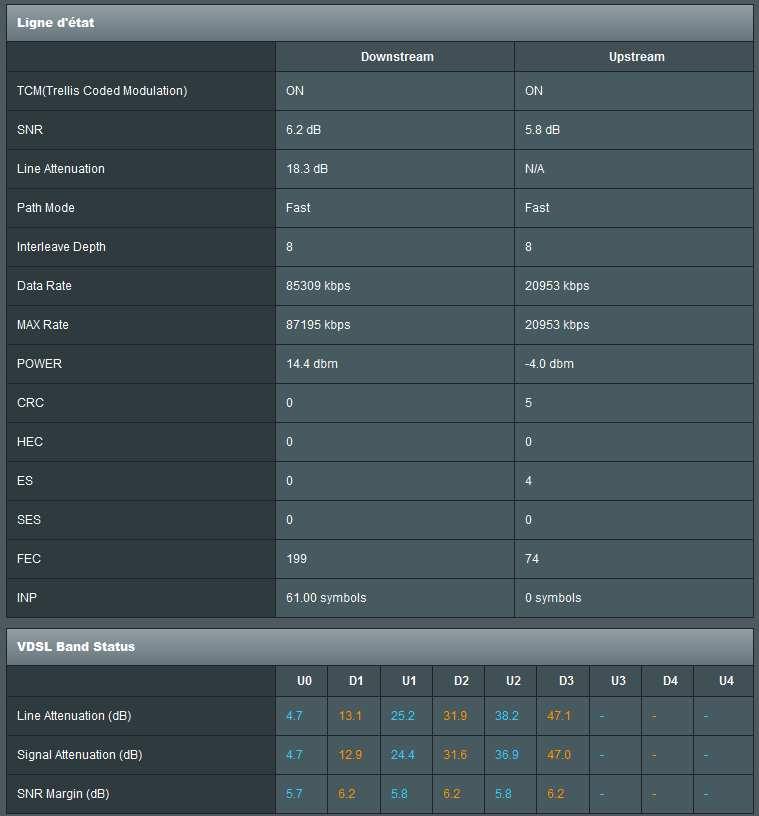Screen dimensions: 759x816
Task: Click the upstream INP value 0 symbols
Action: [553, 597]
